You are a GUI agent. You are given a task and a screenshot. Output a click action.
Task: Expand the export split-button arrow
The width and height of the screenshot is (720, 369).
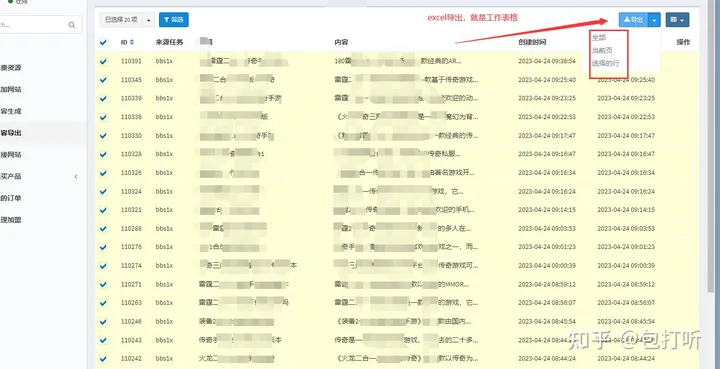654,20
